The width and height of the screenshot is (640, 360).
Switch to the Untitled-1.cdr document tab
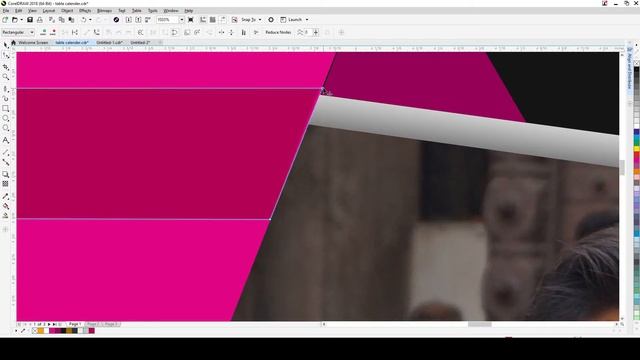click(109, 42)
